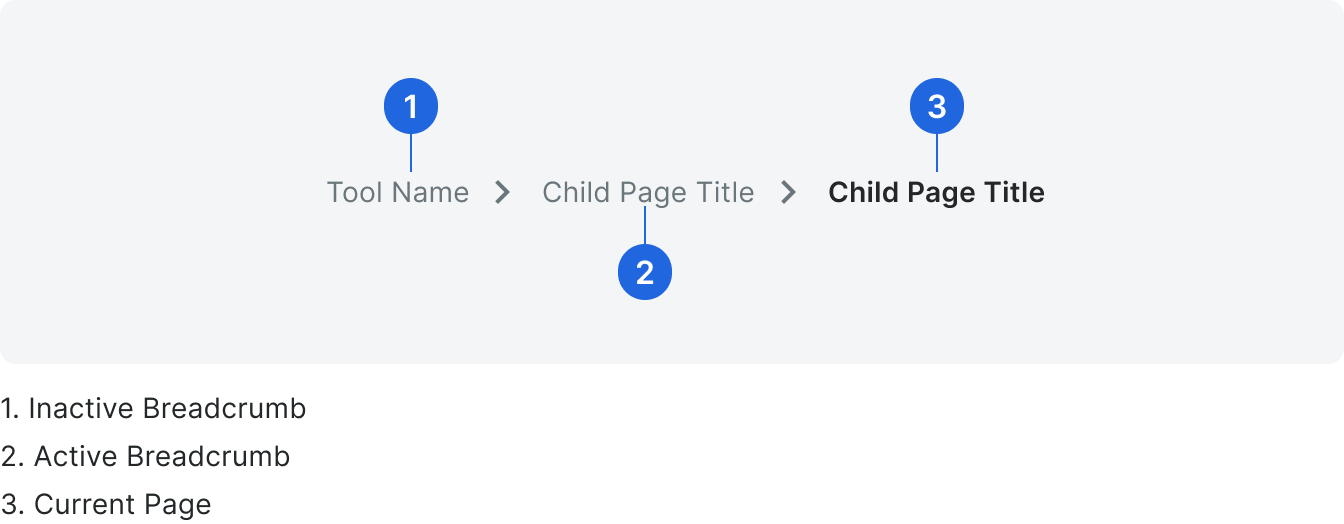Click the chevron right after Tool Name
The height and width of the screenshot is (524, 1344).
click(x=503, y=192)
